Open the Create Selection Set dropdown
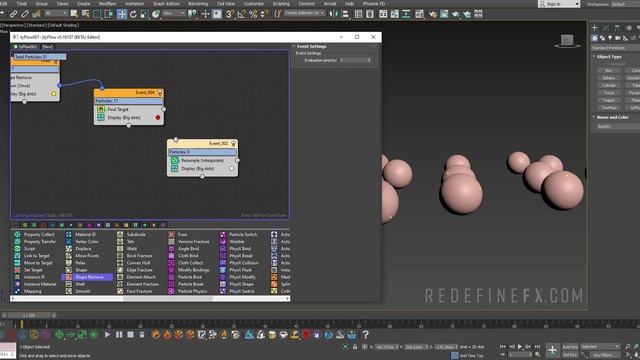The width and height of the screenshot is (640, 360). (304, 13)
